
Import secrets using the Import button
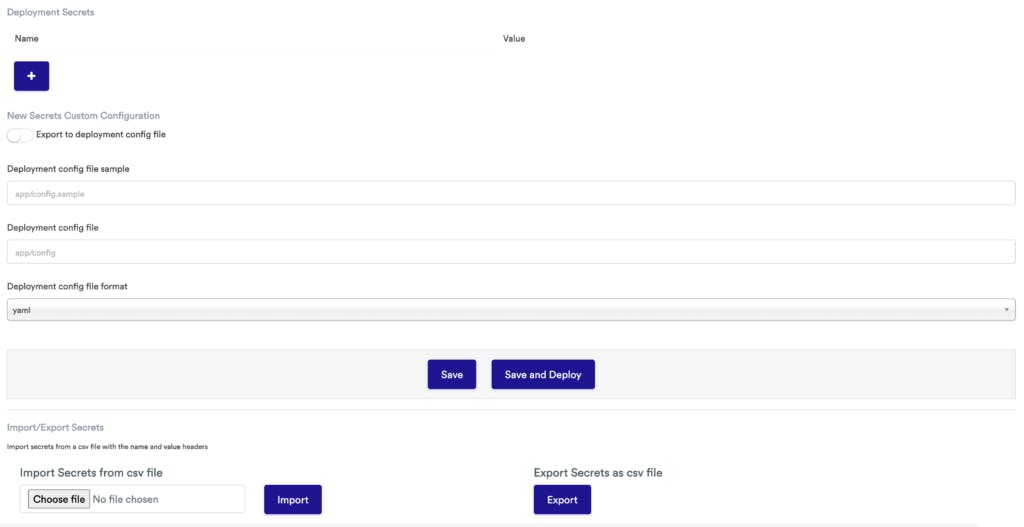[x=292, y=500]
